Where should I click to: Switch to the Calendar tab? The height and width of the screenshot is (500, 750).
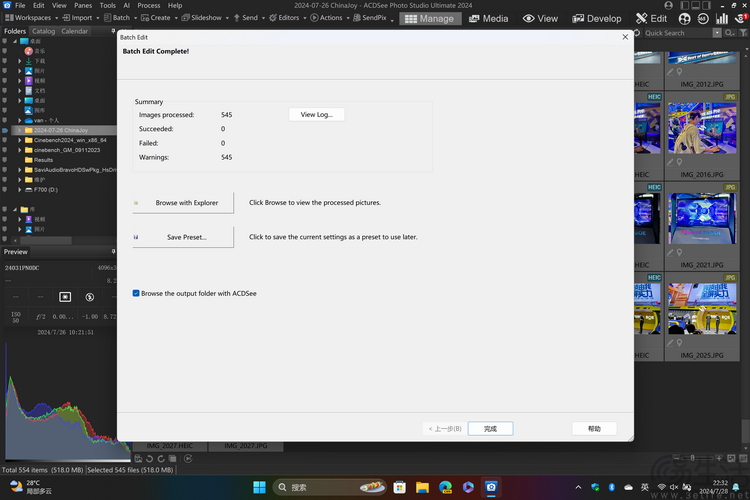pyautogui.click(x=75, y=31)
